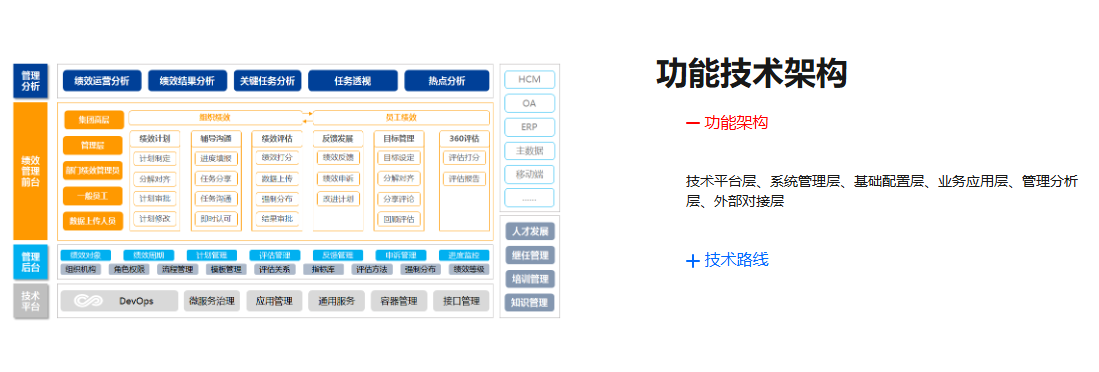Click the 评估打分 item
This screenshot has width=1099, height=372.
coord(464,158)
